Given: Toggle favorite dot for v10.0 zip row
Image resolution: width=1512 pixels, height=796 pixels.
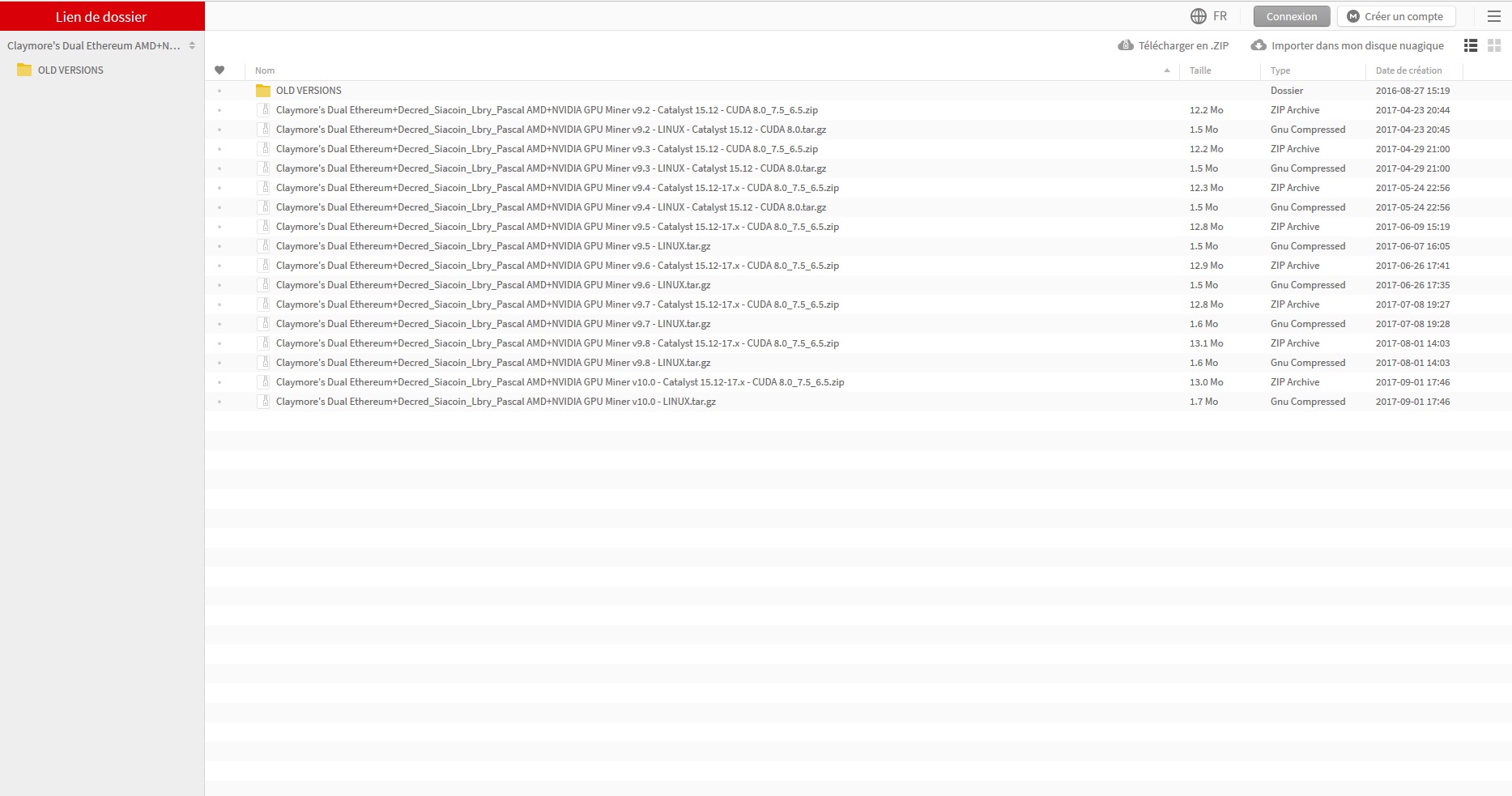Looking at the screenshot, I should (219, 382).
